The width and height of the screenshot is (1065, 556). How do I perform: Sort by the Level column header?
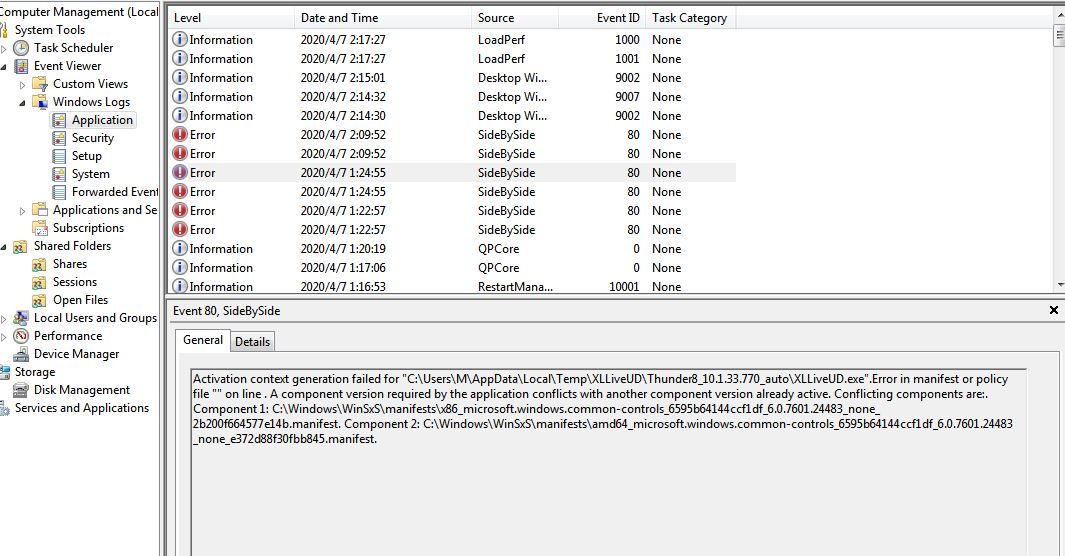click(231, 18)
